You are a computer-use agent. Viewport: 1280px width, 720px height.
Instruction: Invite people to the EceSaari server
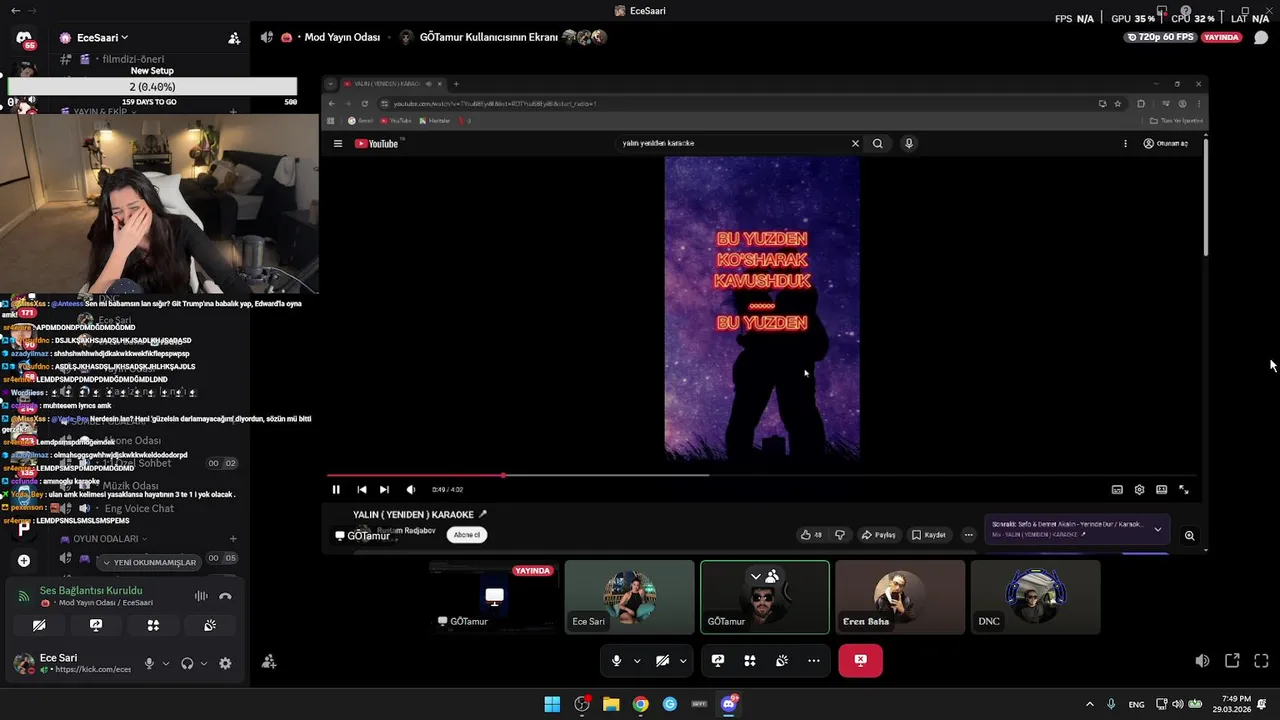click(234, 38)
